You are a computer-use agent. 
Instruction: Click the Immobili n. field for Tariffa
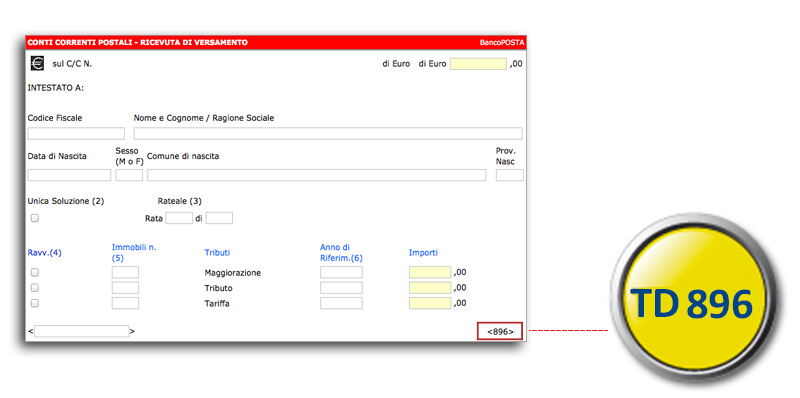coord(125,303)
